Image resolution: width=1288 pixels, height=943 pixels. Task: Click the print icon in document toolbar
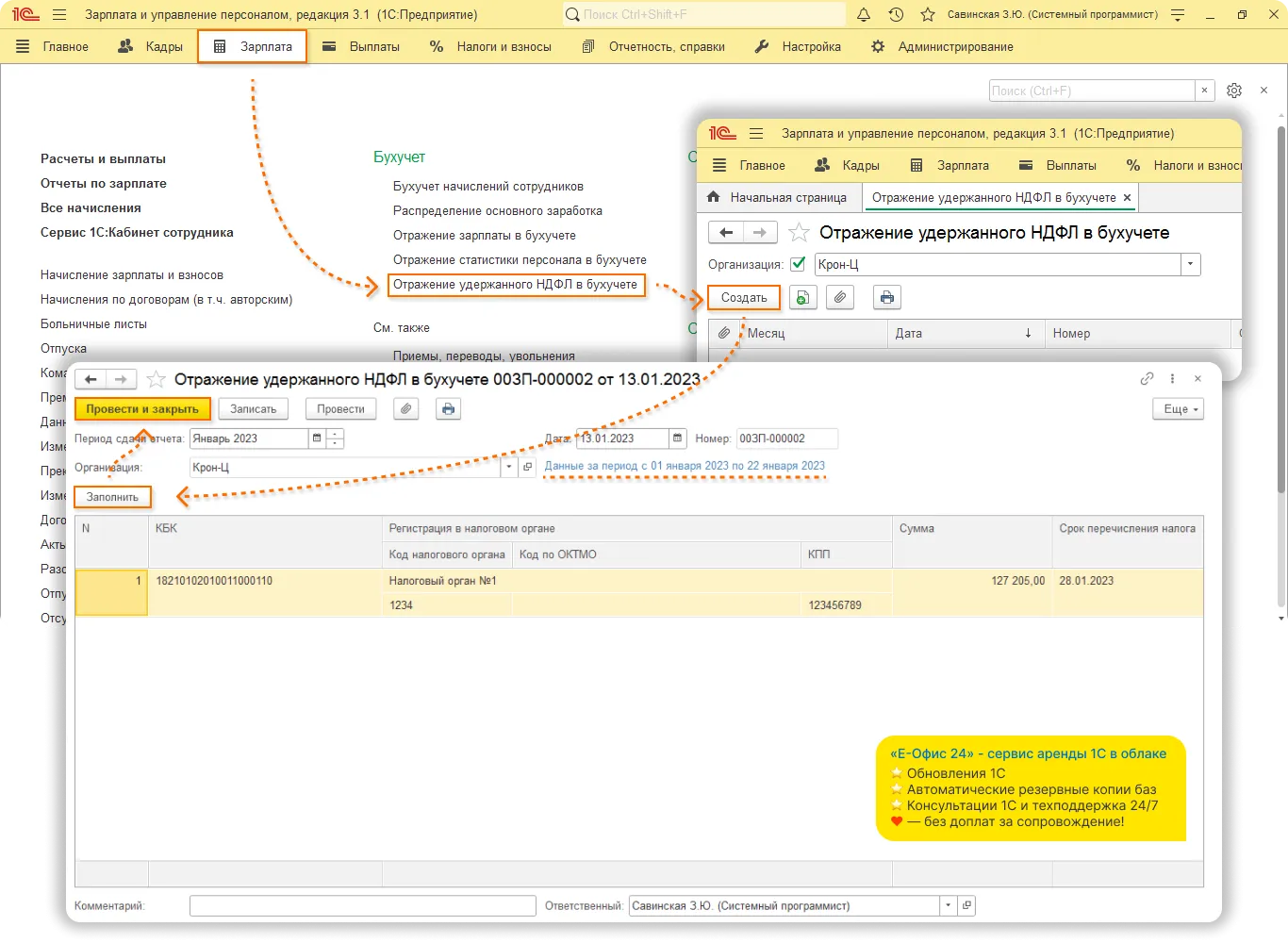click(x=448, y=409)
